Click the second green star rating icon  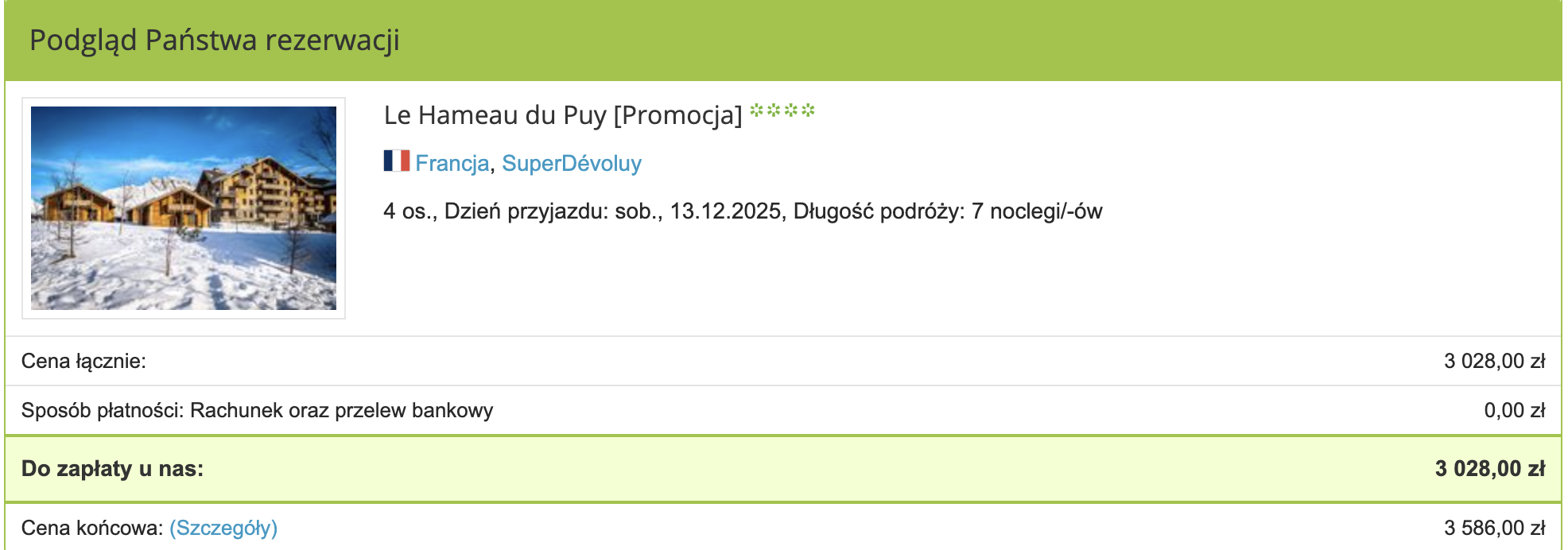coord(774,110)
